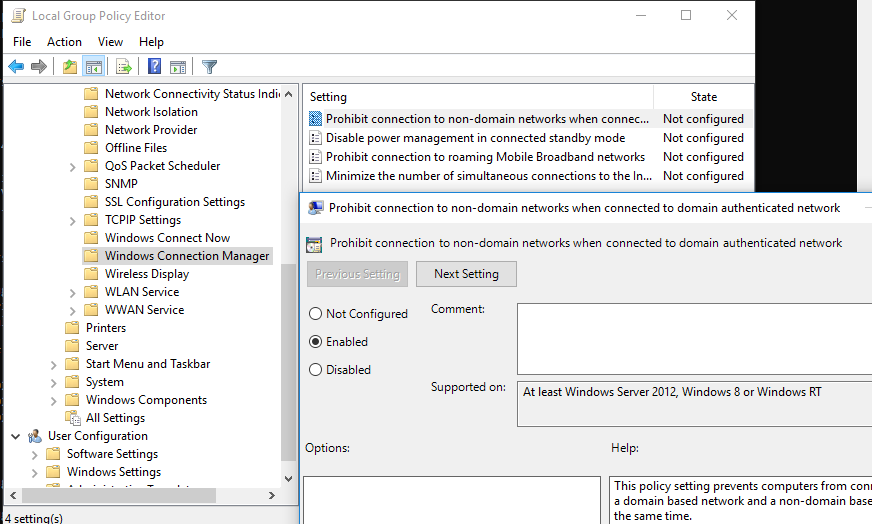Collapse the User Configuration node

coord(16,436)
